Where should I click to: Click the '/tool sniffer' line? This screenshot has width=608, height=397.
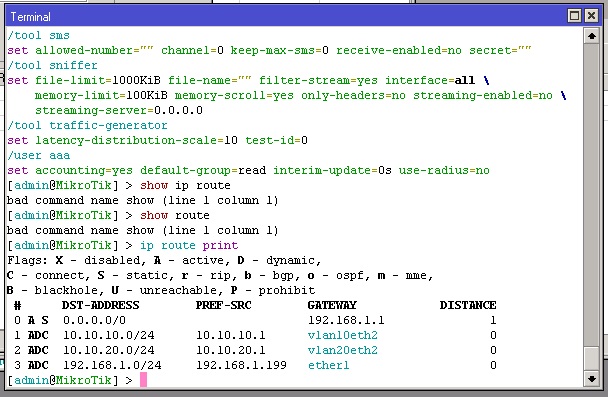click(52, 65)
